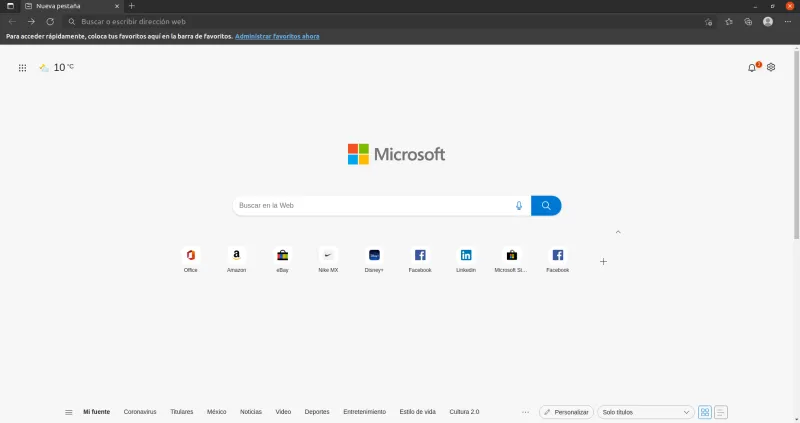This screenshot has width=800, height=423.
Task: Open the apps grid launcher icon
Action: (22, 68)
